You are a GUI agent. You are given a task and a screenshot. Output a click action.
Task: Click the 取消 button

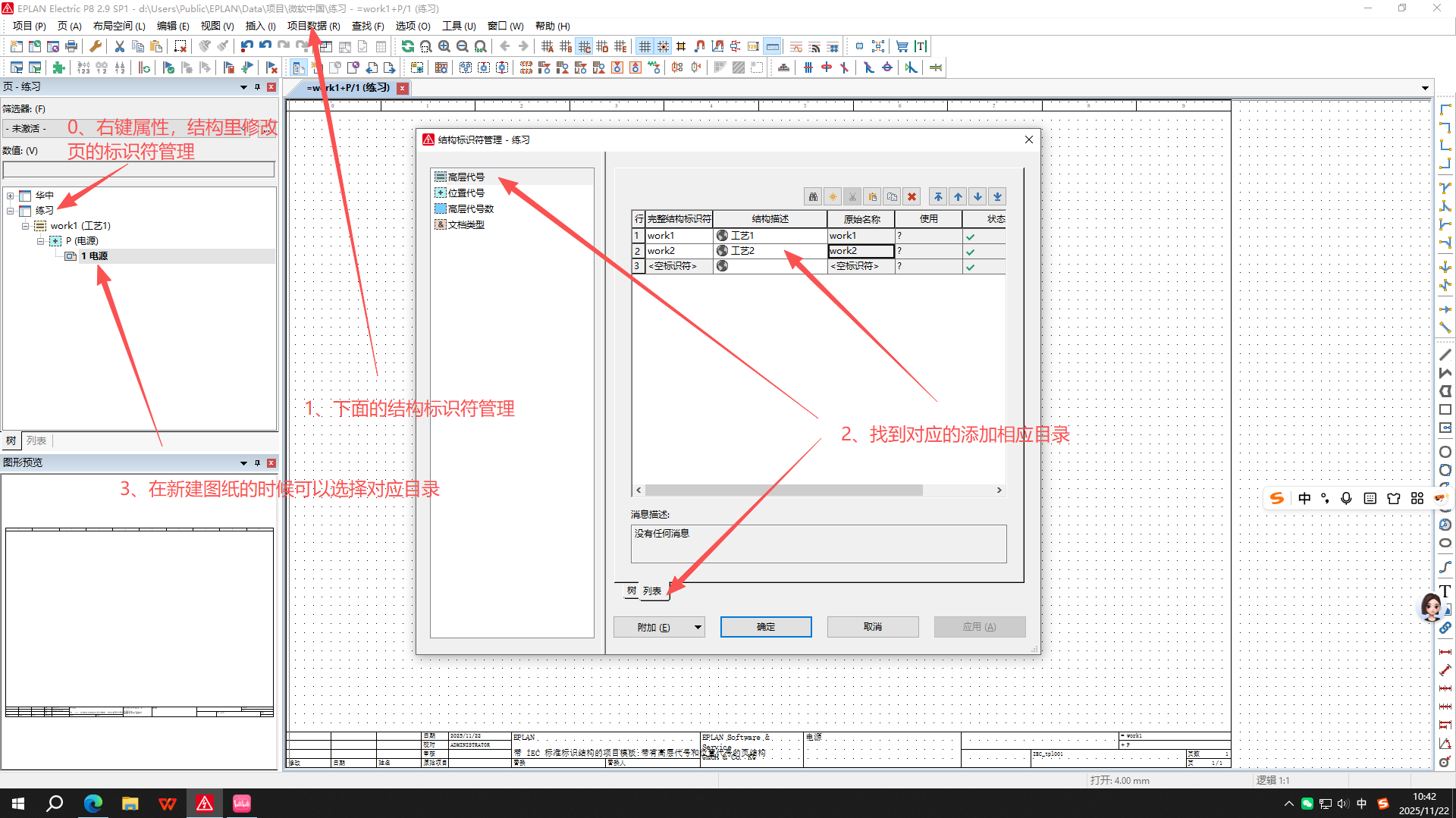(x=873, y=627)
